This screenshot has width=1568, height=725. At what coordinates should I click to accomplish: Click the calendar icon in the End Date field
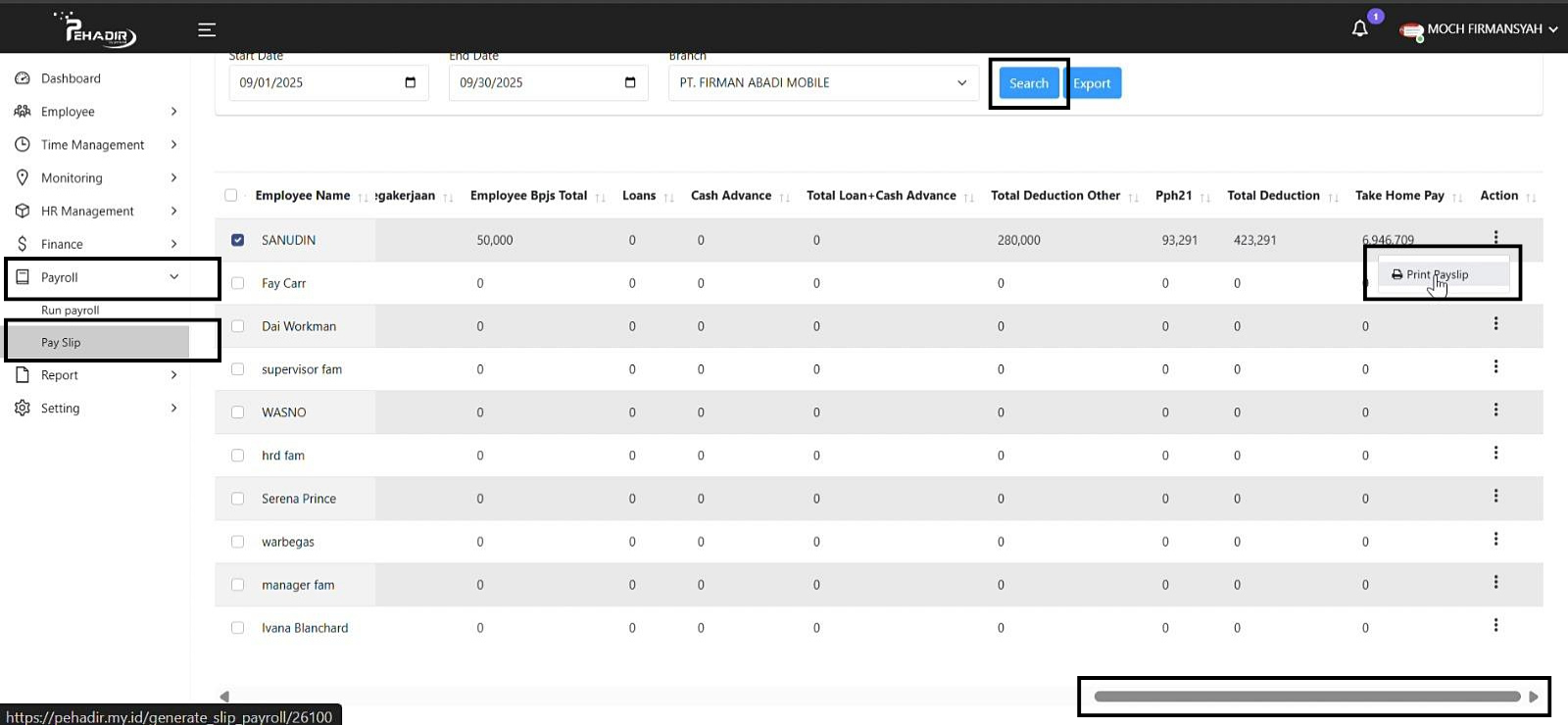[x=630, y=82]
